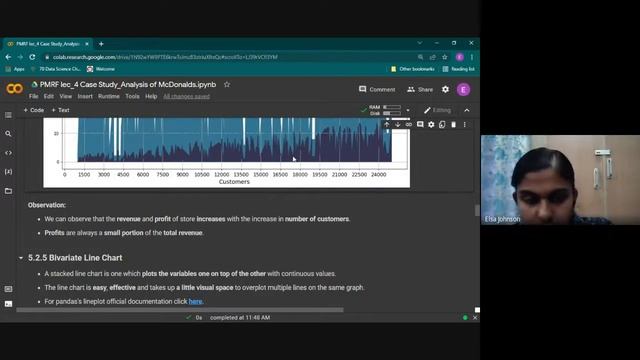Open the View menu
Screen dimensions: 640x360
click(x=65, y=96)
